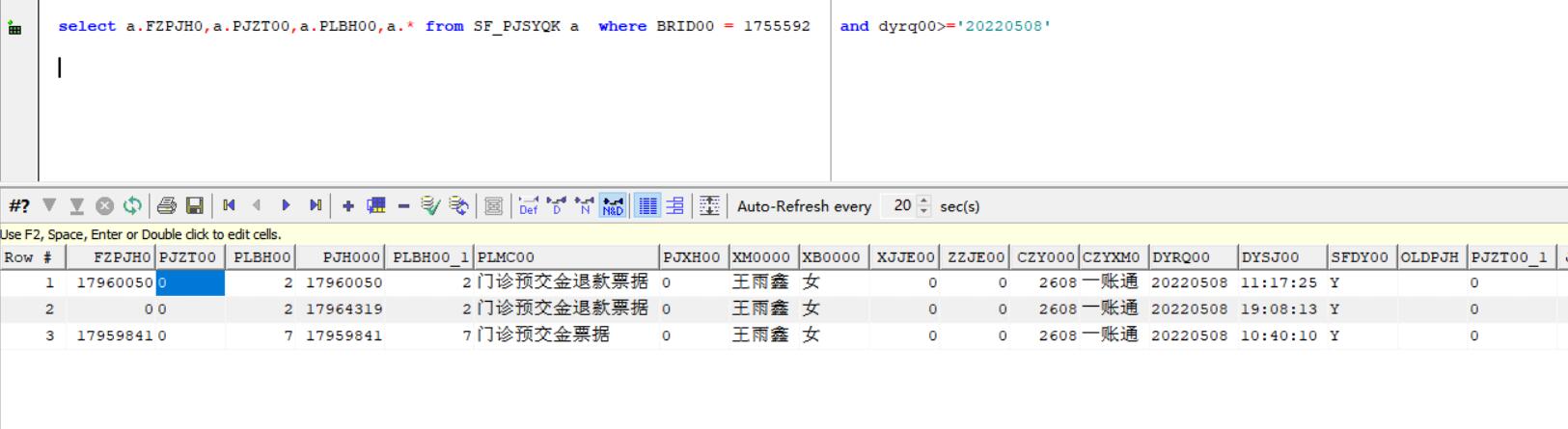Refresh the result grid with green arrows icon

pos(132,206)
